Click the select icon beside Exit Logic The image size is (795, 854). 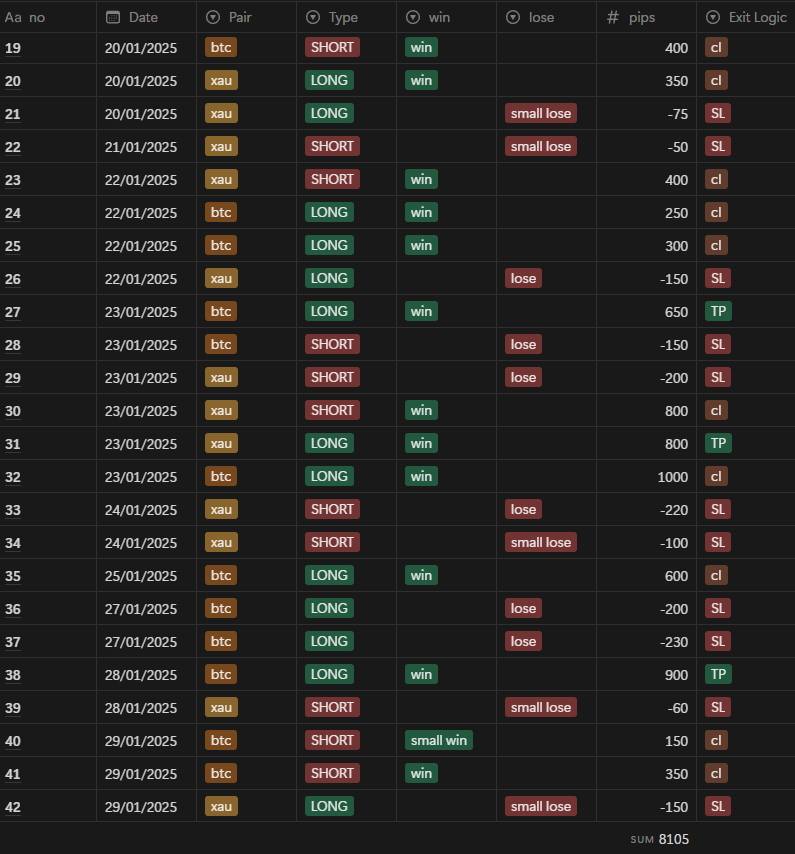tap(713, 17)
